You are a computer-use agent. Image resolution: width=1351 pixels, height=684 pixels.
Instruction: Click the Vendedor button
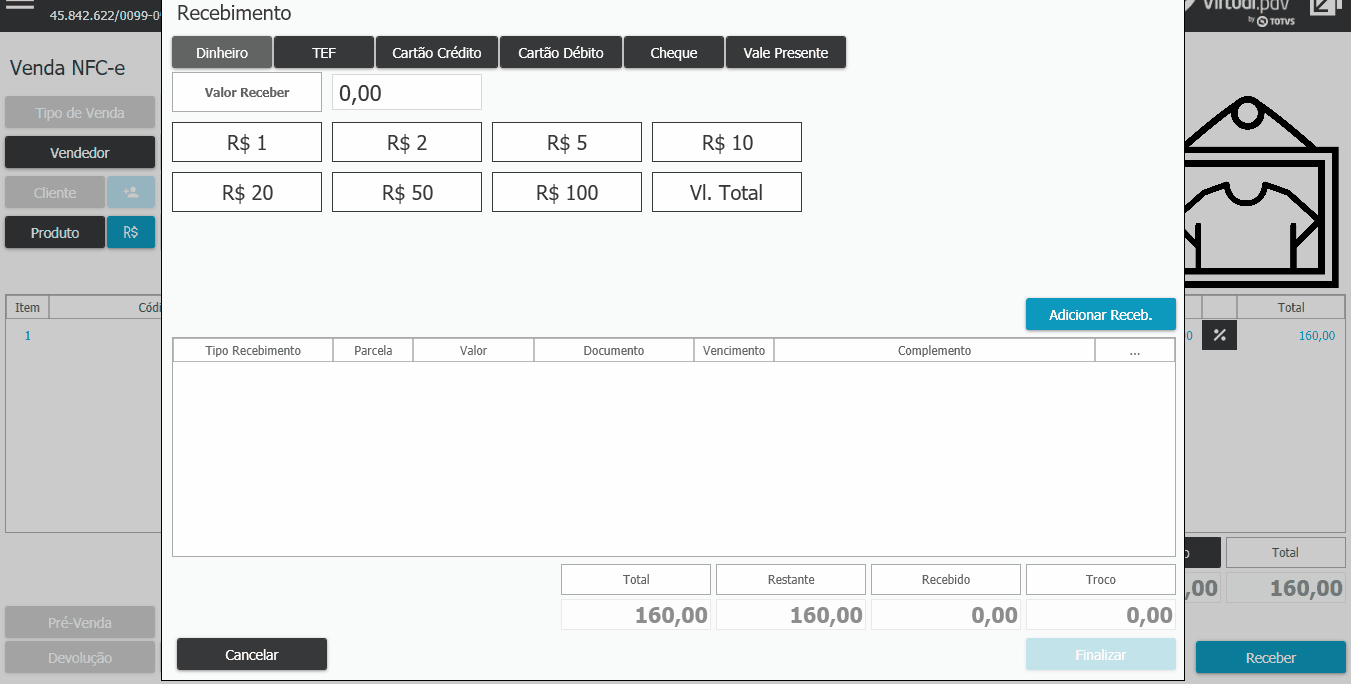[x=80, y=153]
